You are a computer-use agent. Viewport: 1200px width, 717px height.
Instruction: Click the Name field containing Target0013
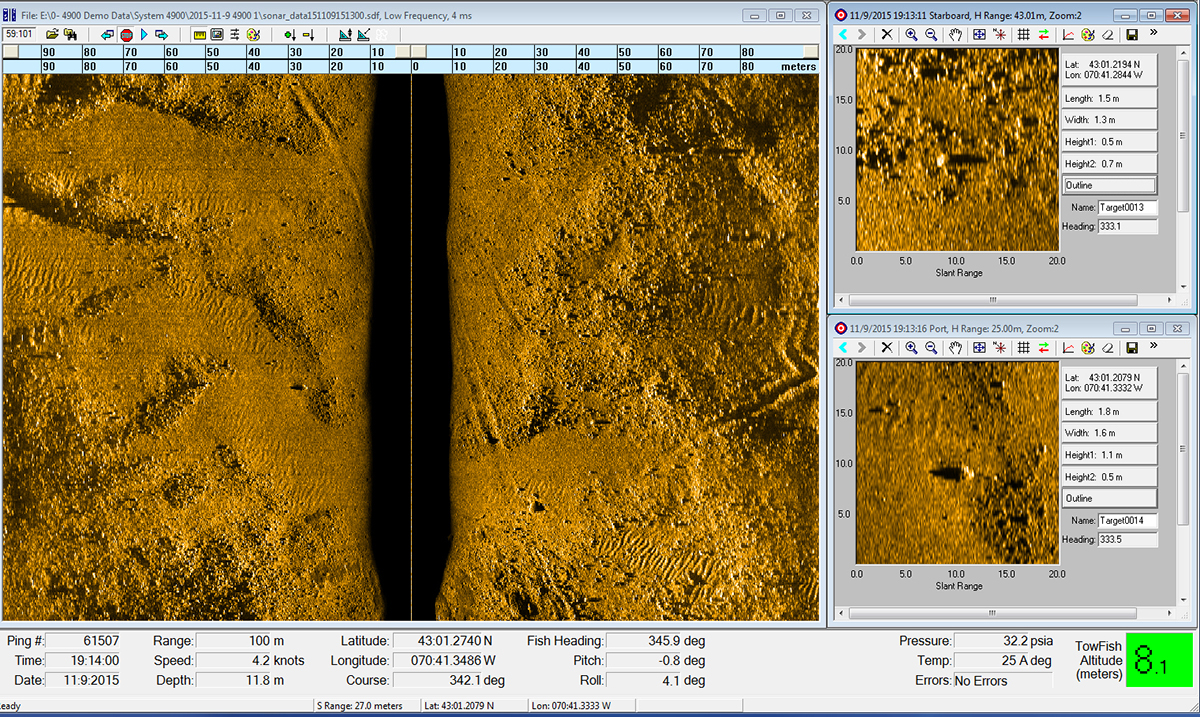point(1127,208)
